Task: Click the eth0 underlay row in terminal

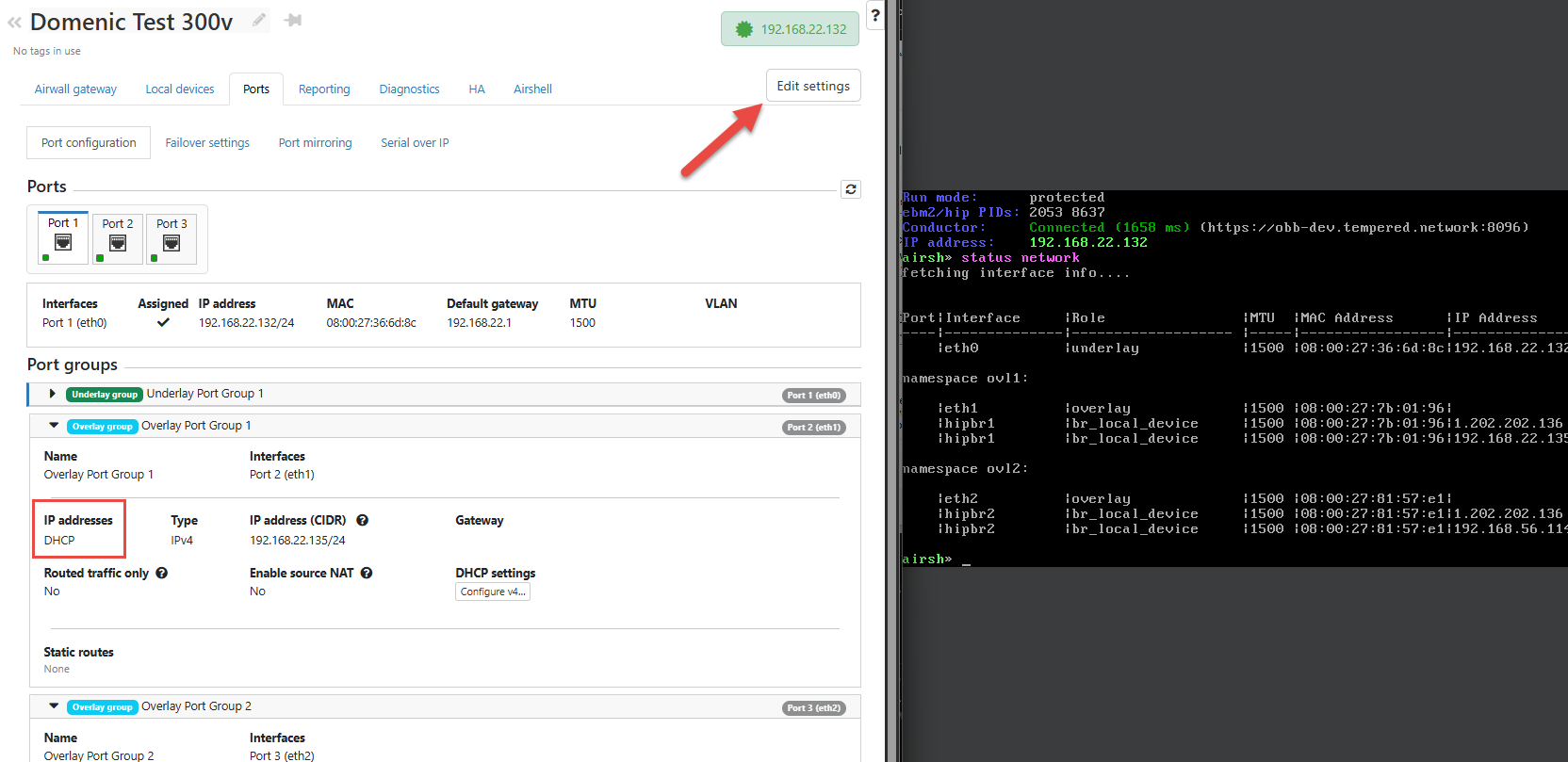Action: click(1234, 349)
